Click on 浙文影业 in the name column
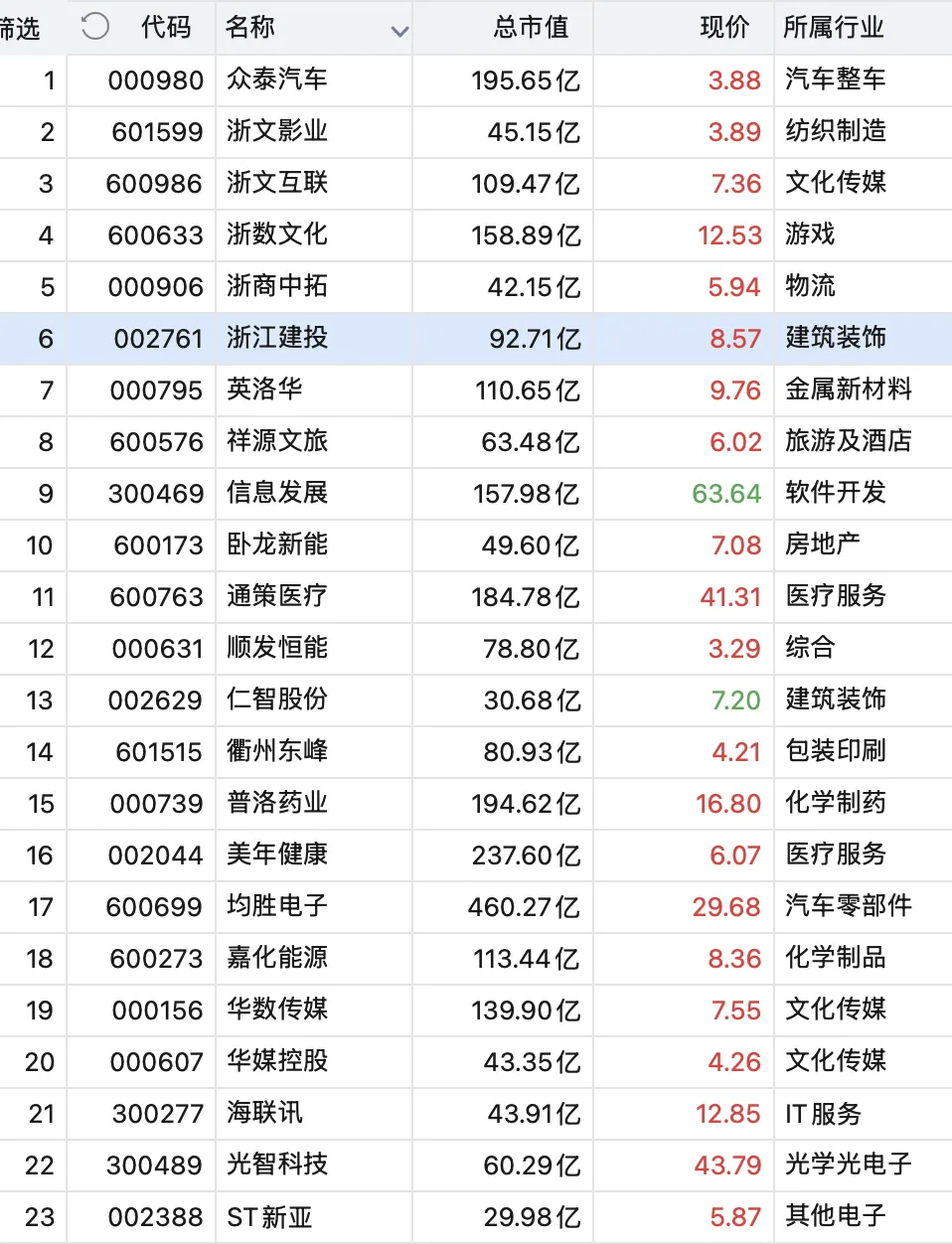The width and height of the screenshot is (952, 1244). pyautogui.click(x=277, y=131)
